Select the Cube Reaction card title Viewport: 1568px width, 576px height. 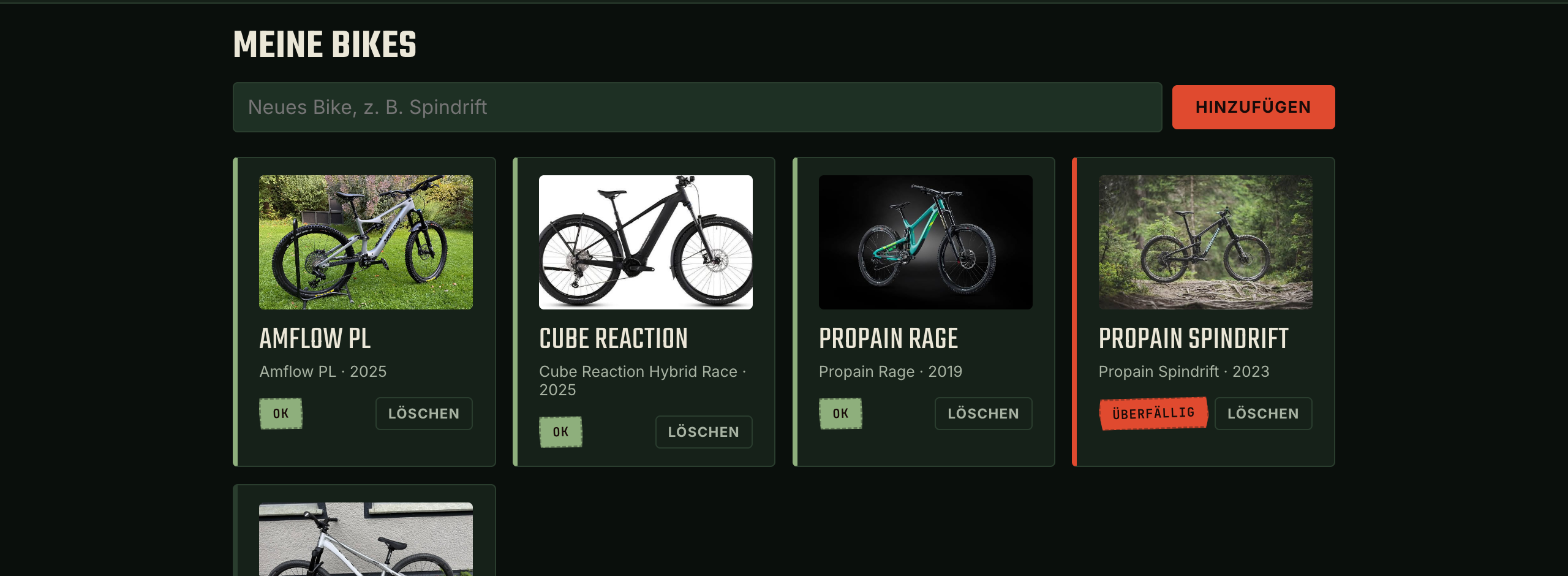click(614, 339)
